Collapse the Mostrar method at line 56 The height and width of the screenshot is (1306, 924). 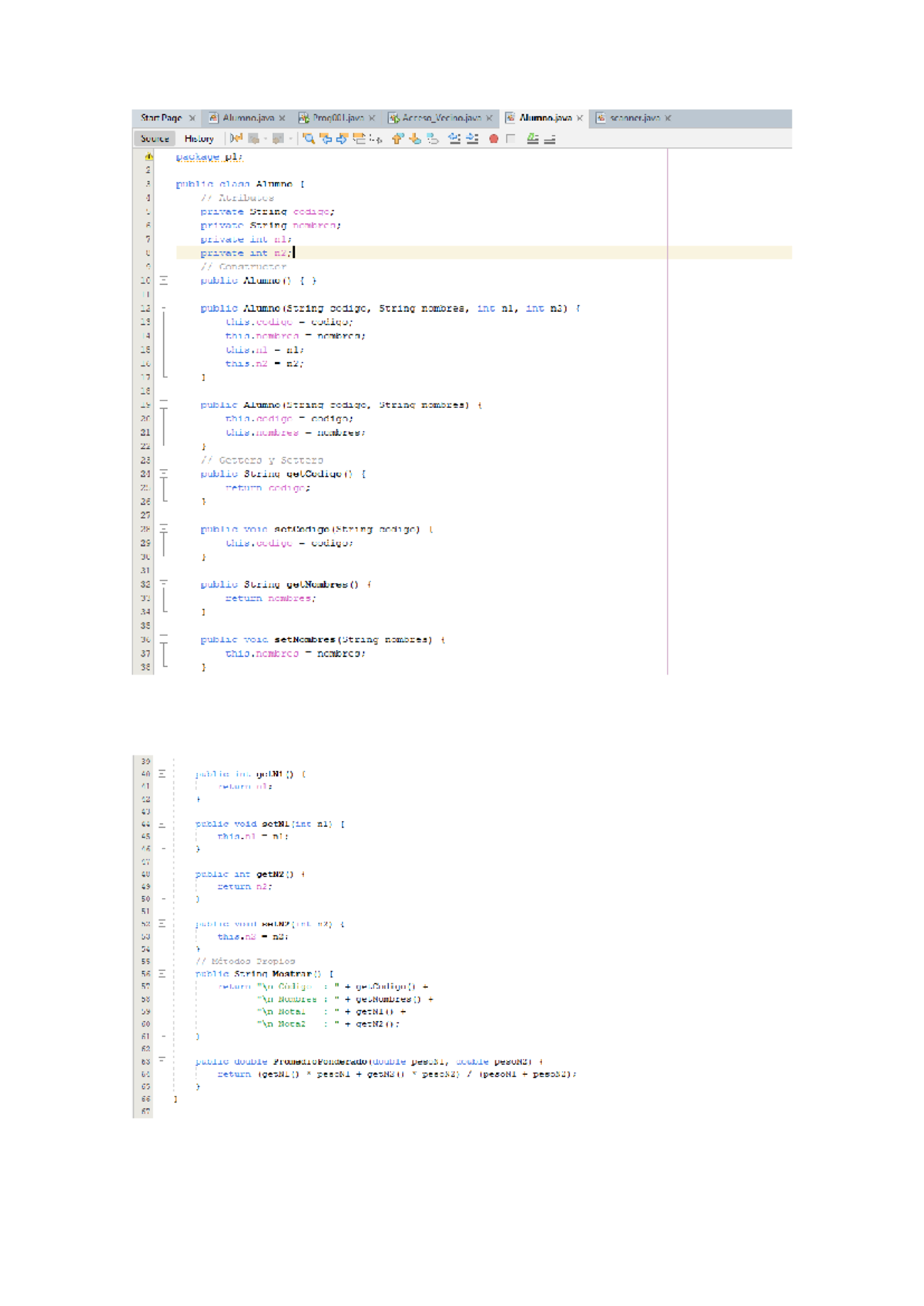point(162,973)
